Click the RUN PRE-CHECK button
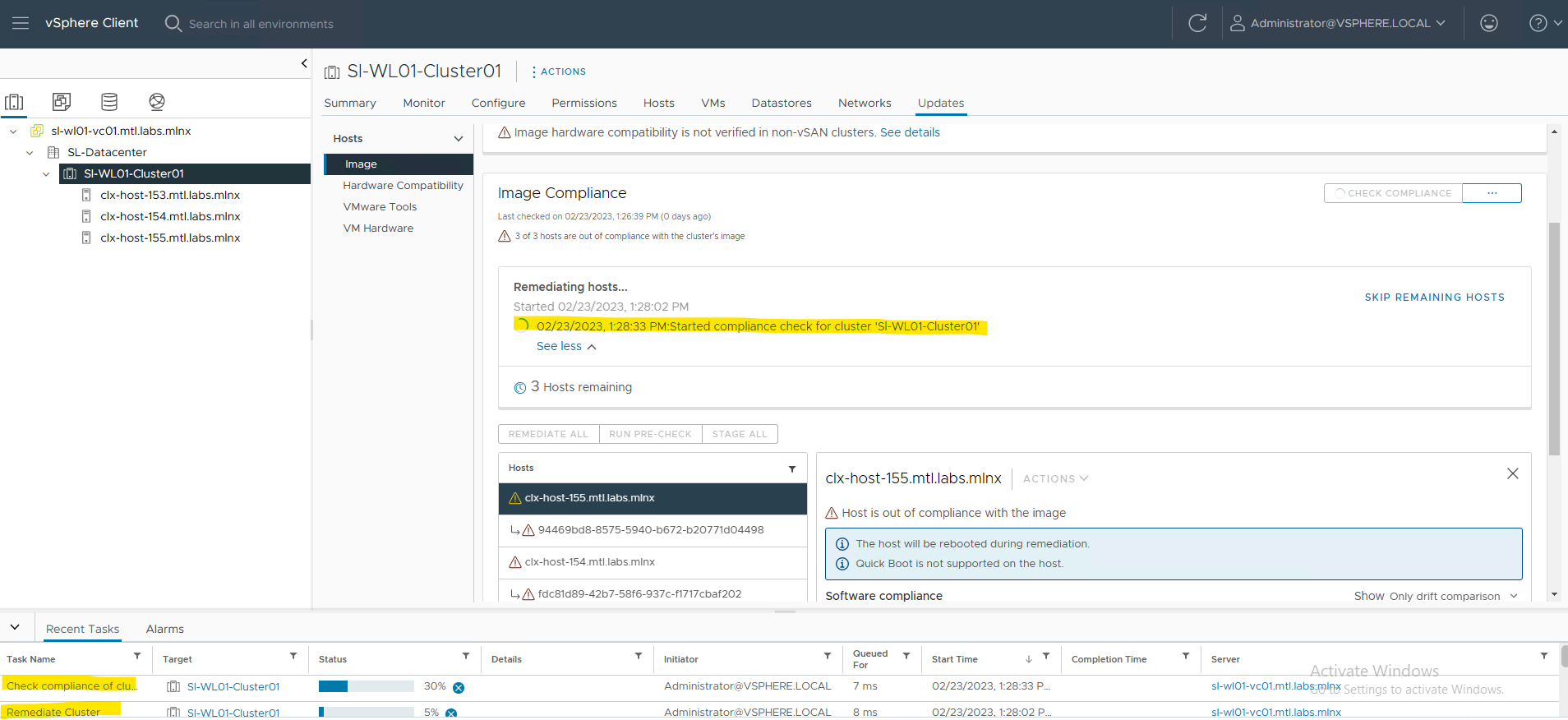The image size is (1568, 720). click(x=650, y=434)
